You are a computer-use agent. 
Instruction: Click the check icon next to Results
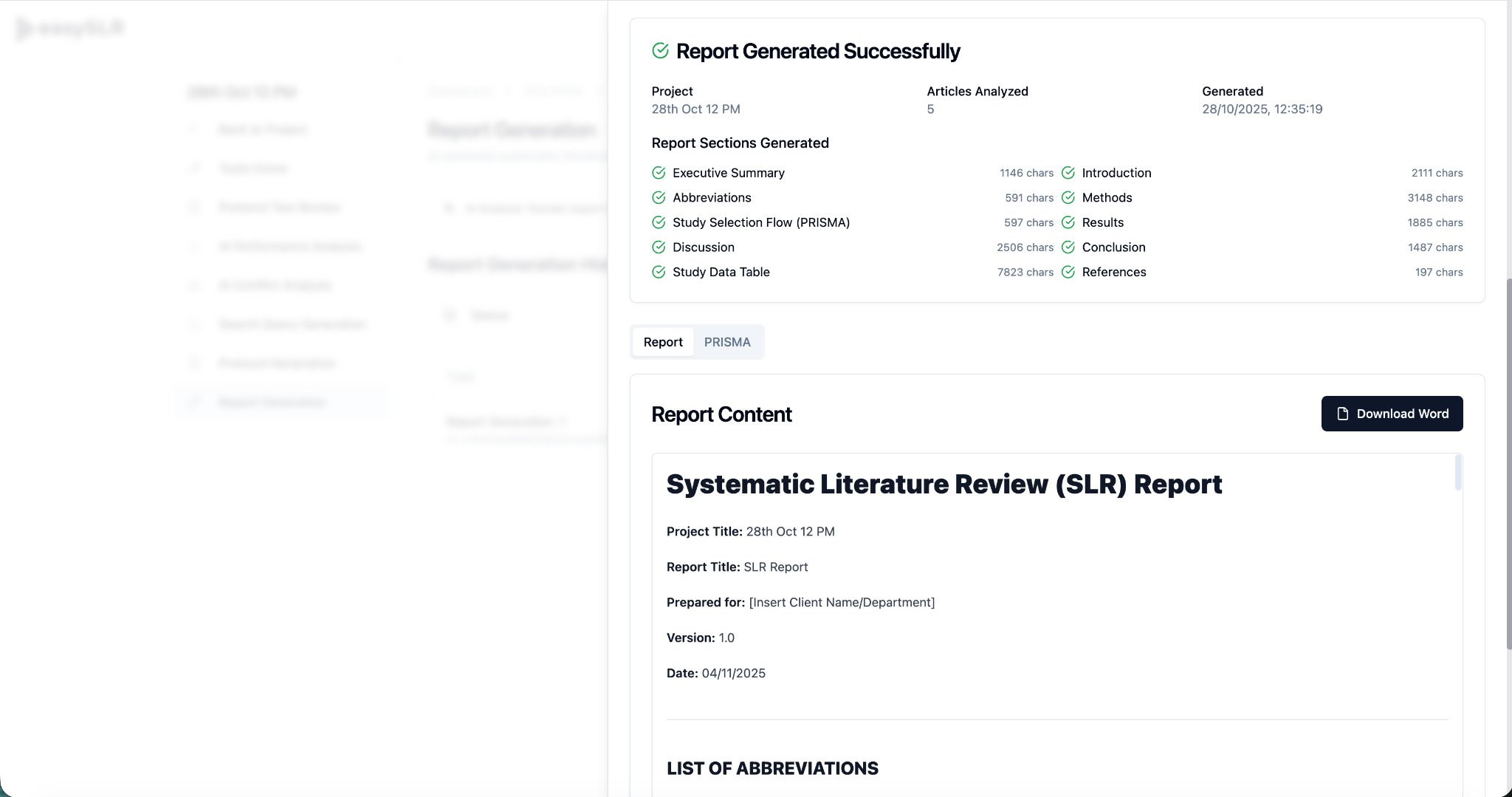tap(1068, 222)
